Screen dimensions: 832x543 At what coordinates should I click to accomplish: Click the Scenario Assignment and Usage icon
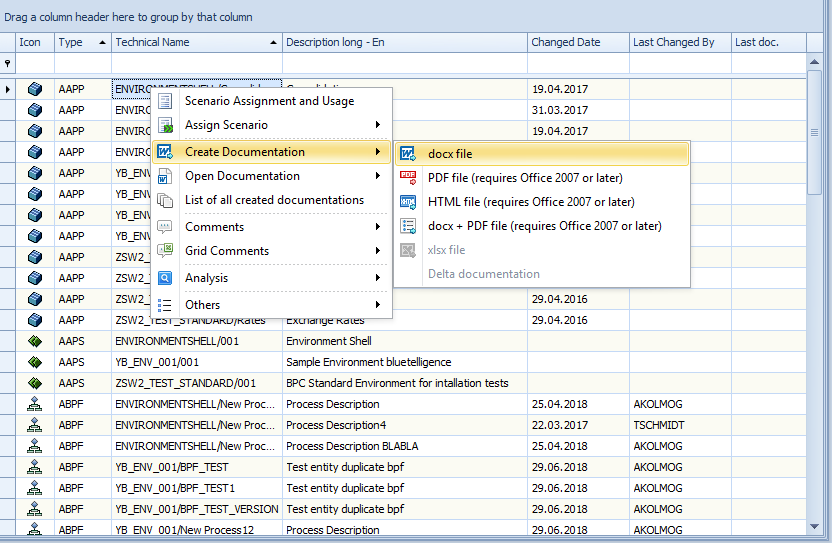click(x=165, y=101)
